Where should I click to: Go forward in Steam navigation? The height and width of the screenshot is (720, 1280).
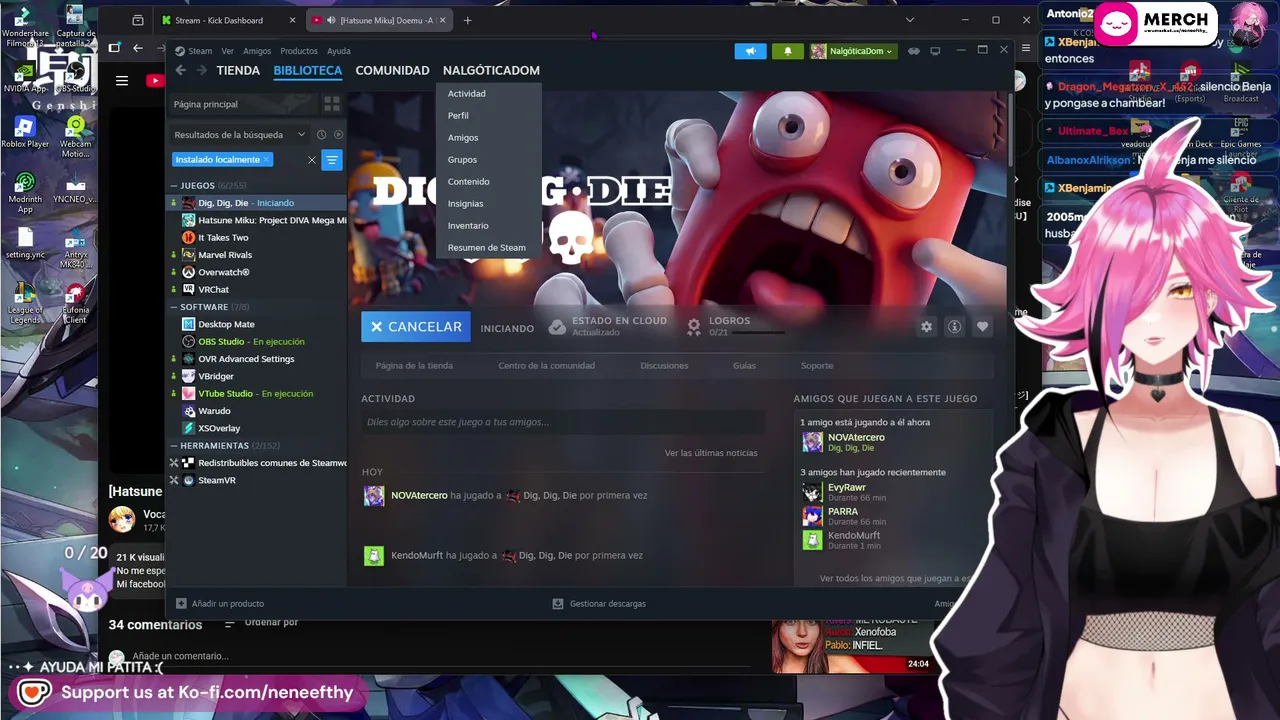coord(201,70)
